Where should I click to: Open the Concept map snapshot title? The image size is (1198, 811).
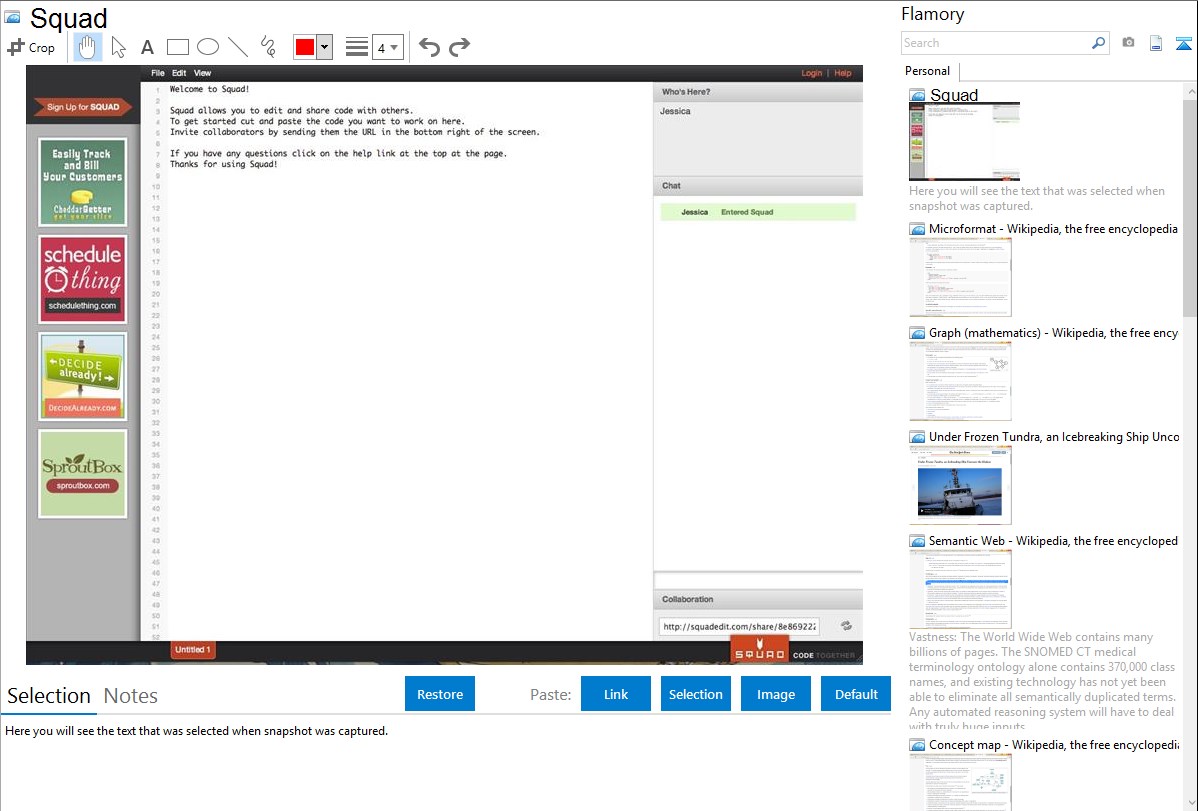point(1053,744)
